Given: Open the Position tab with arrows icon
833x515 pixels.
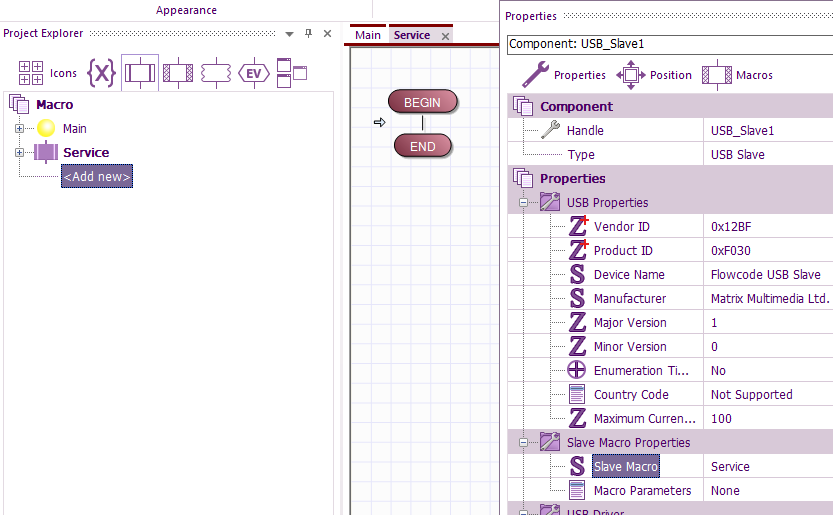Looking at the screenshot, I should point(630,75).
